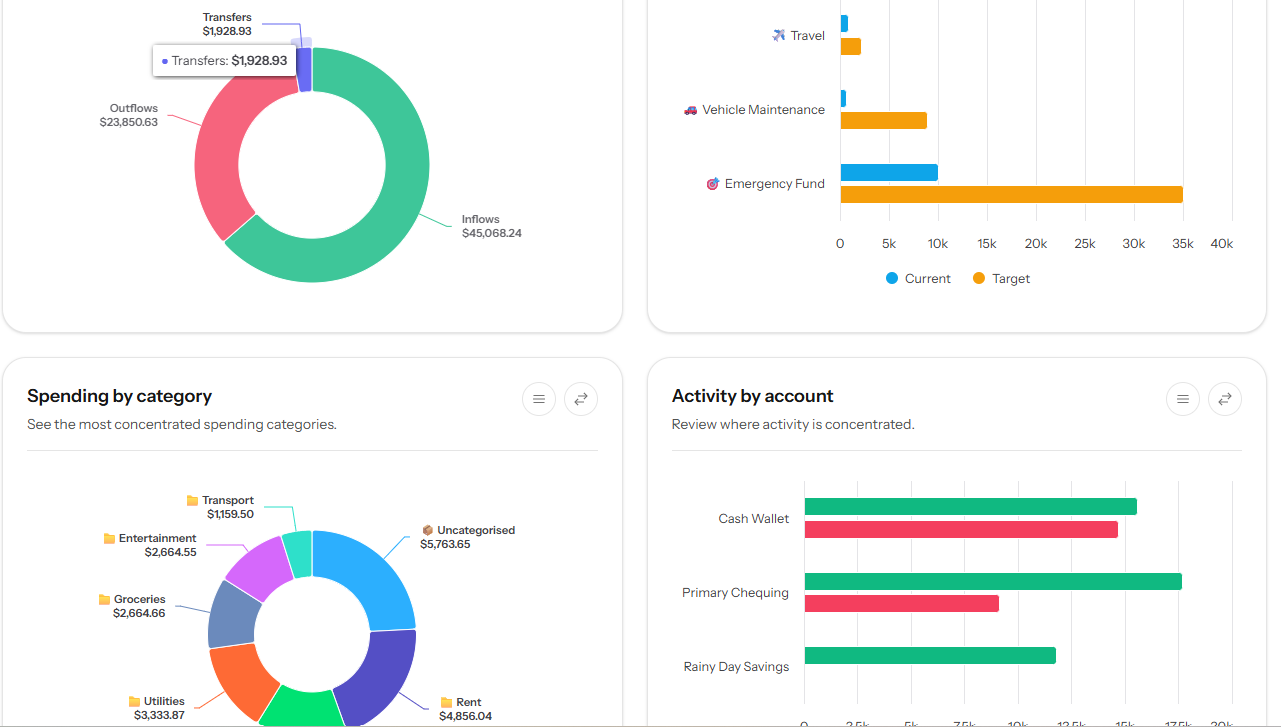1281x727 pixels.
Task: Click the Emergency Fund target icon
Action: pyautogui.click(x=713, y=184)
